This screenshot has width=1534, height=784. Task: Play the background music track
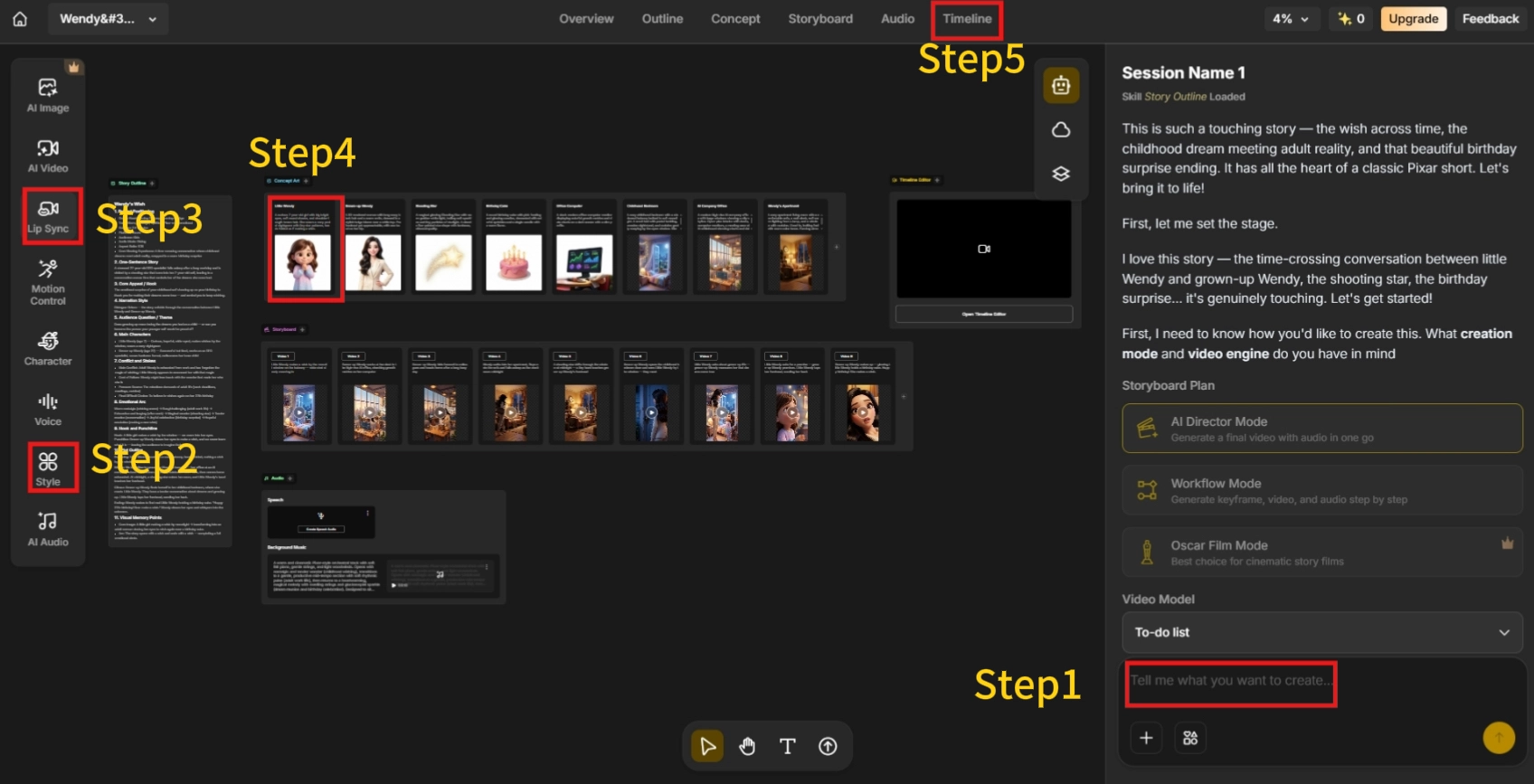coord(394,585)
